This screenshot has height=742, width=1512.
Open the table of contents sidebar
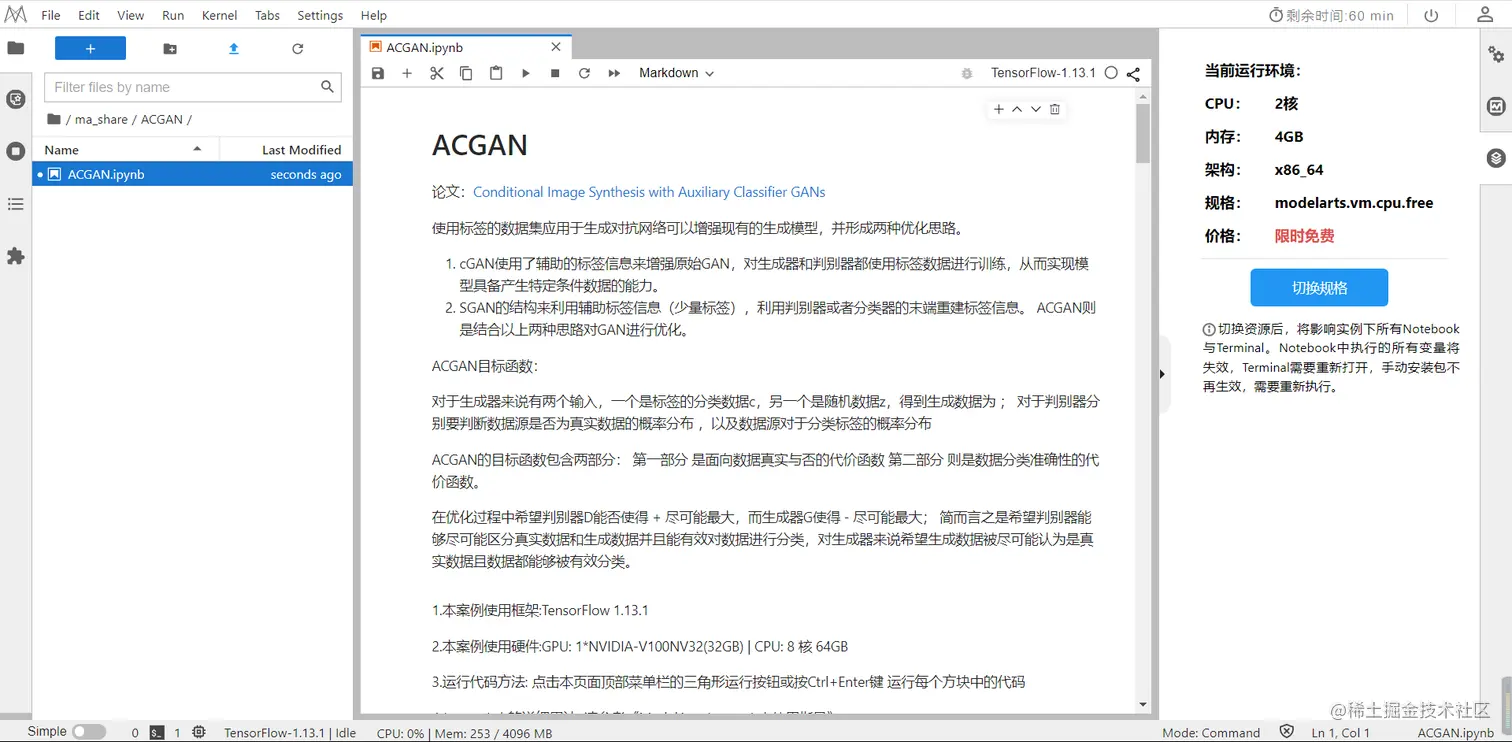click(15, 204)
